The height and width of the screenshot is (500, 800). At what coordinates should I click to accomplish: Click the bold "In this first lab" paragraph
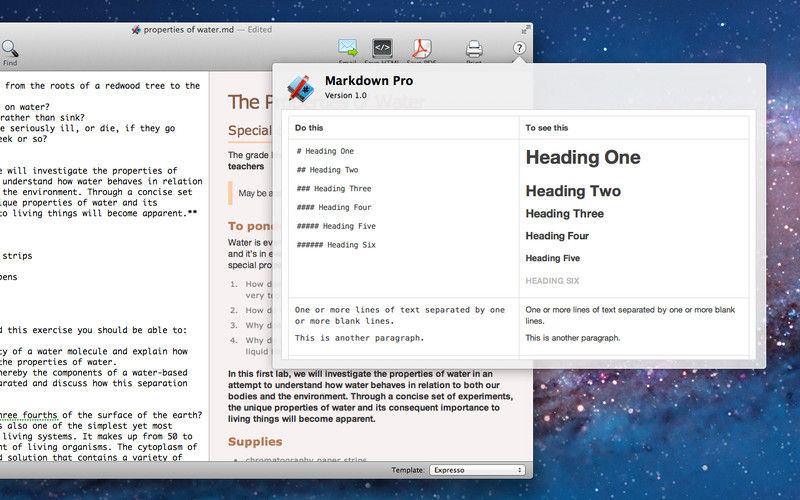pyautogui.click(x=370, y=396)
